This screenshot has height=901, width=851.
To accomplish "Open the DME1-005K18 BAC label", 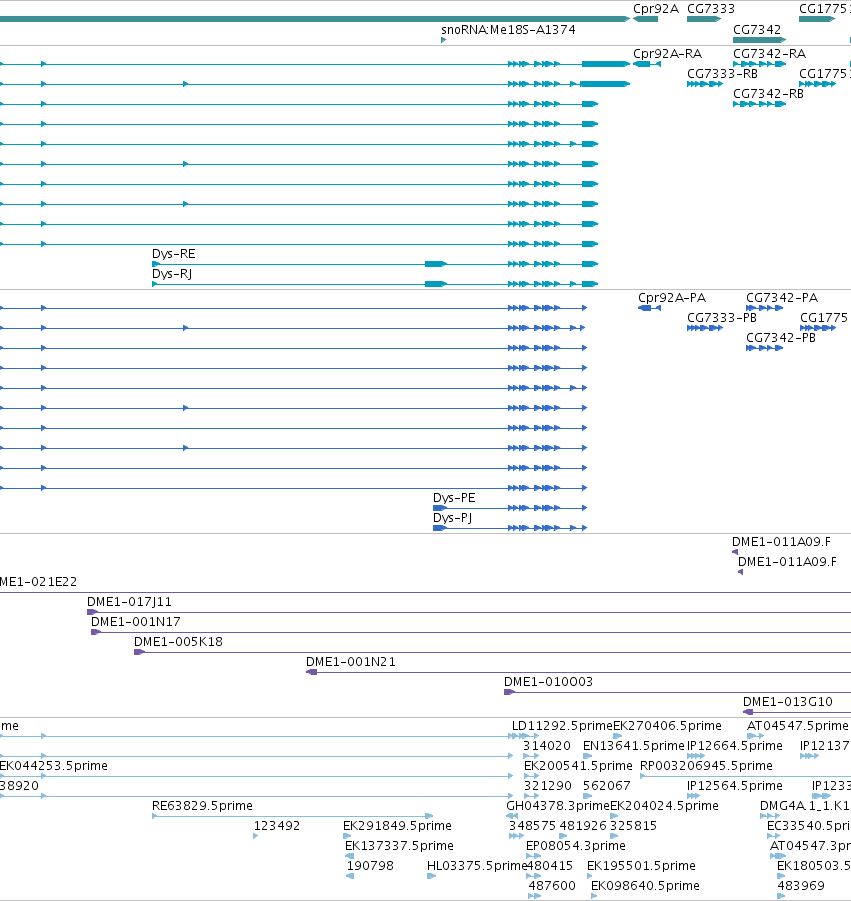I will pyautogui.click(x=178, y=642).
